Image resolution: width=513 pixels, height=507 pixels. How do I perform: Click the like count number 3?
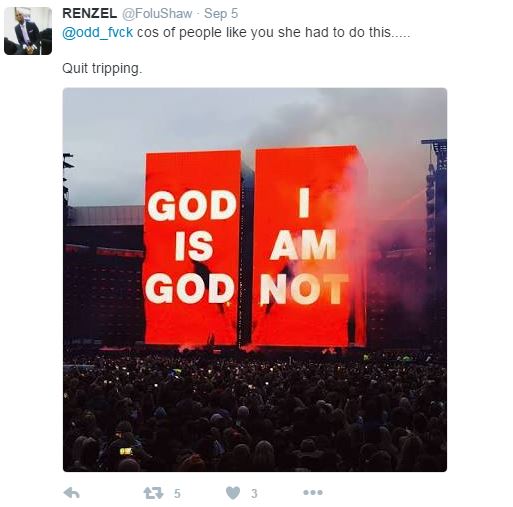click(254, 493)
